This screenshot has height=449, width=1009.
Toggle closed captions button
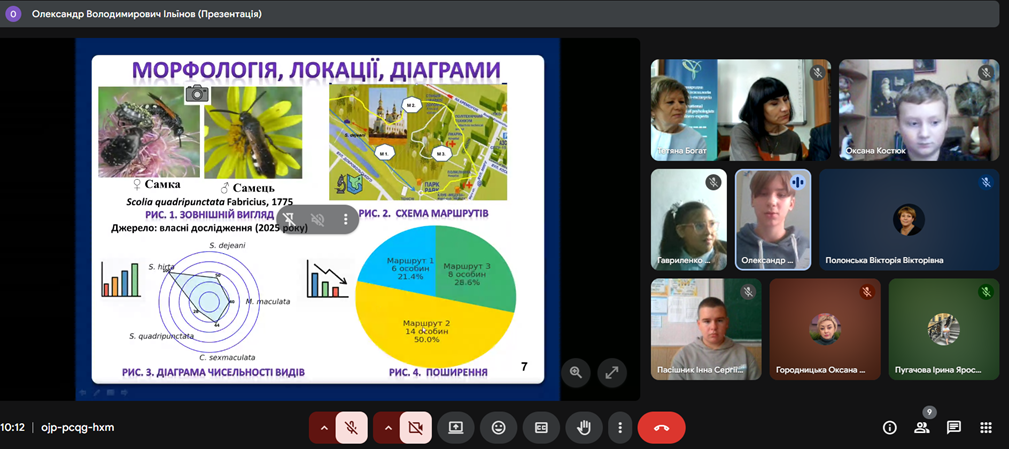[541, 427]
